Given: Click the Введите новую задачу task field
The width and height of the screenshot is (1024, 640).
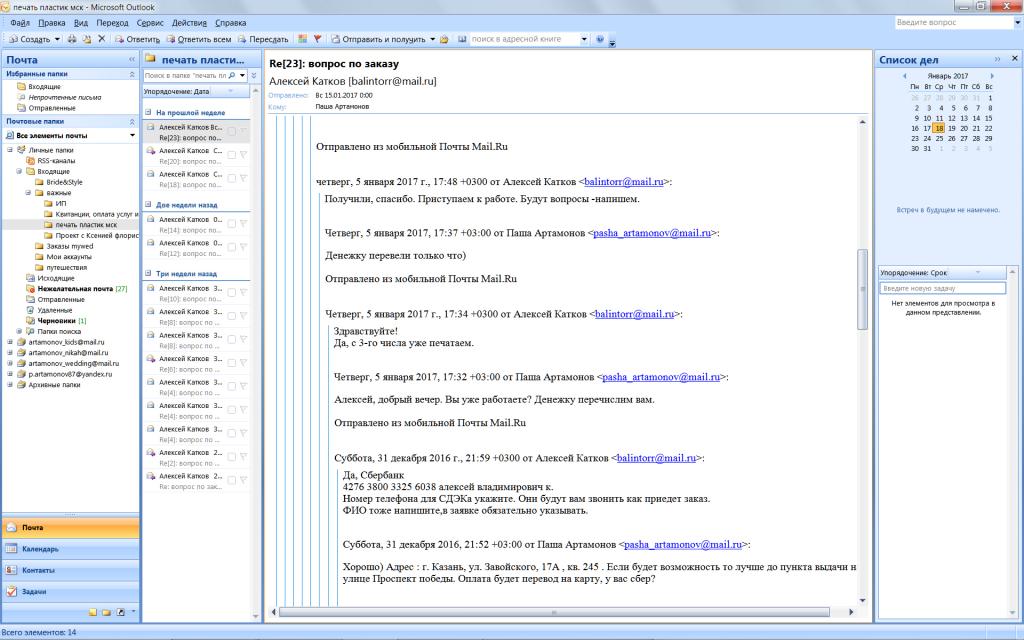Looking at the screenshot, I should 942,288.
